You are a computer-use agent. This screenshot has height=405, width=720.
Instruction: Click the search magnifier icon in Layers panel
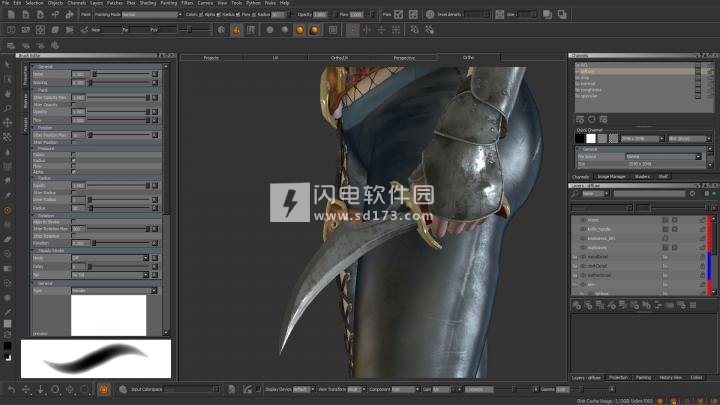pos(575,194)
